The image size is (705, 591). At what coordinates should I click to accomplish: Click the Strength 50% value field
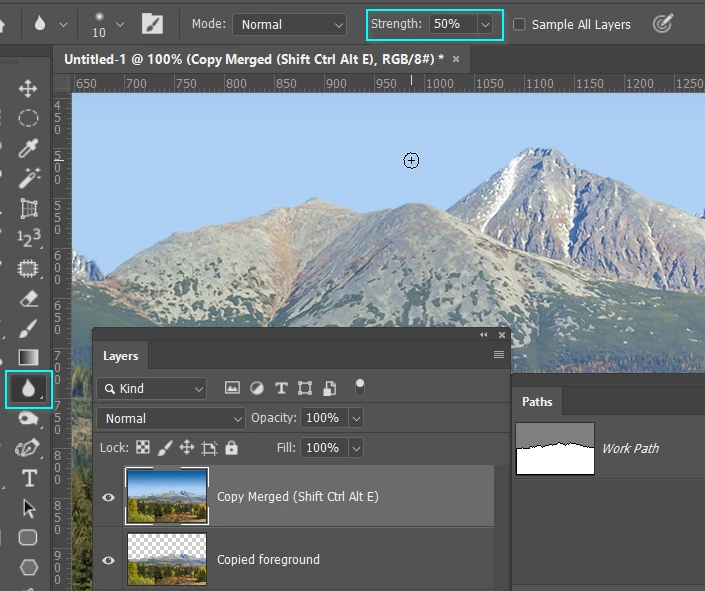(453, 24)
